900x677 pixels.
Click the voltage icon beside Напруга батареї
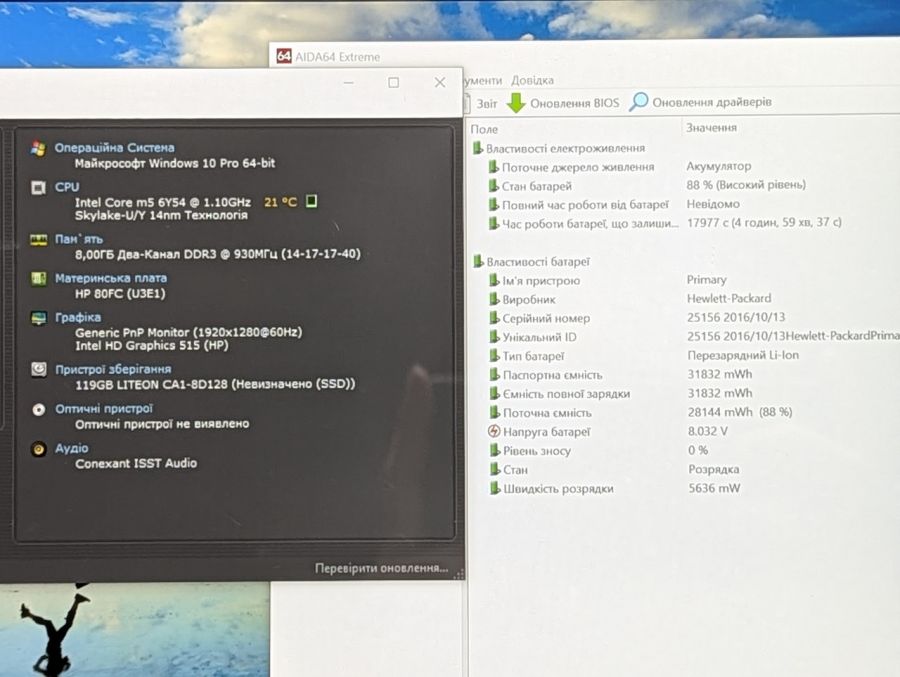pyautogui.click(x=494, y=431)
